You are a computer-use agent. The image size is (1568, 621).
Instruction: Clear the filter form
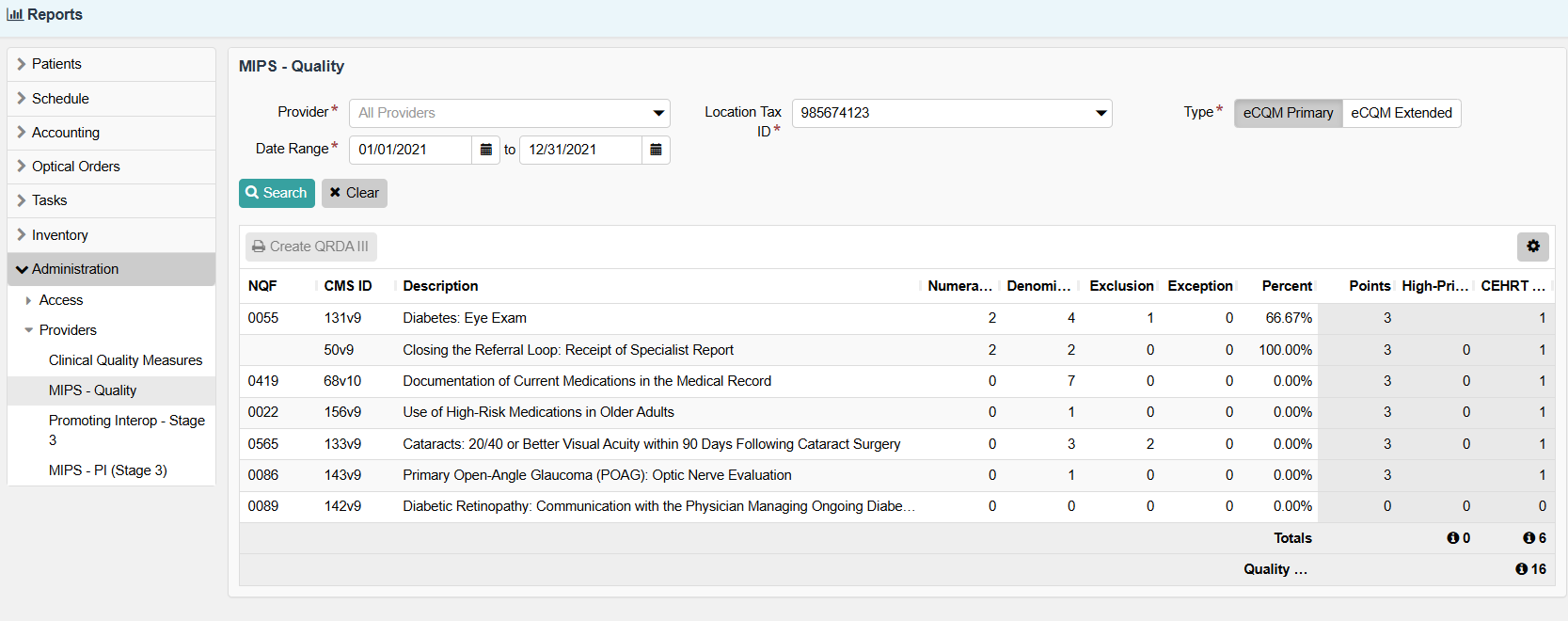[x=354, y=193]
